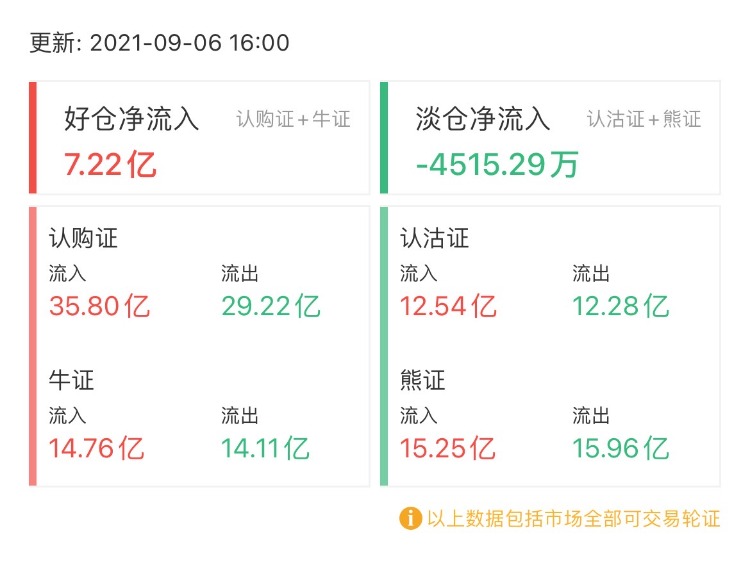
Task: Click the -4515.29万 net inflow value
Action: click(x=497, y=163)
